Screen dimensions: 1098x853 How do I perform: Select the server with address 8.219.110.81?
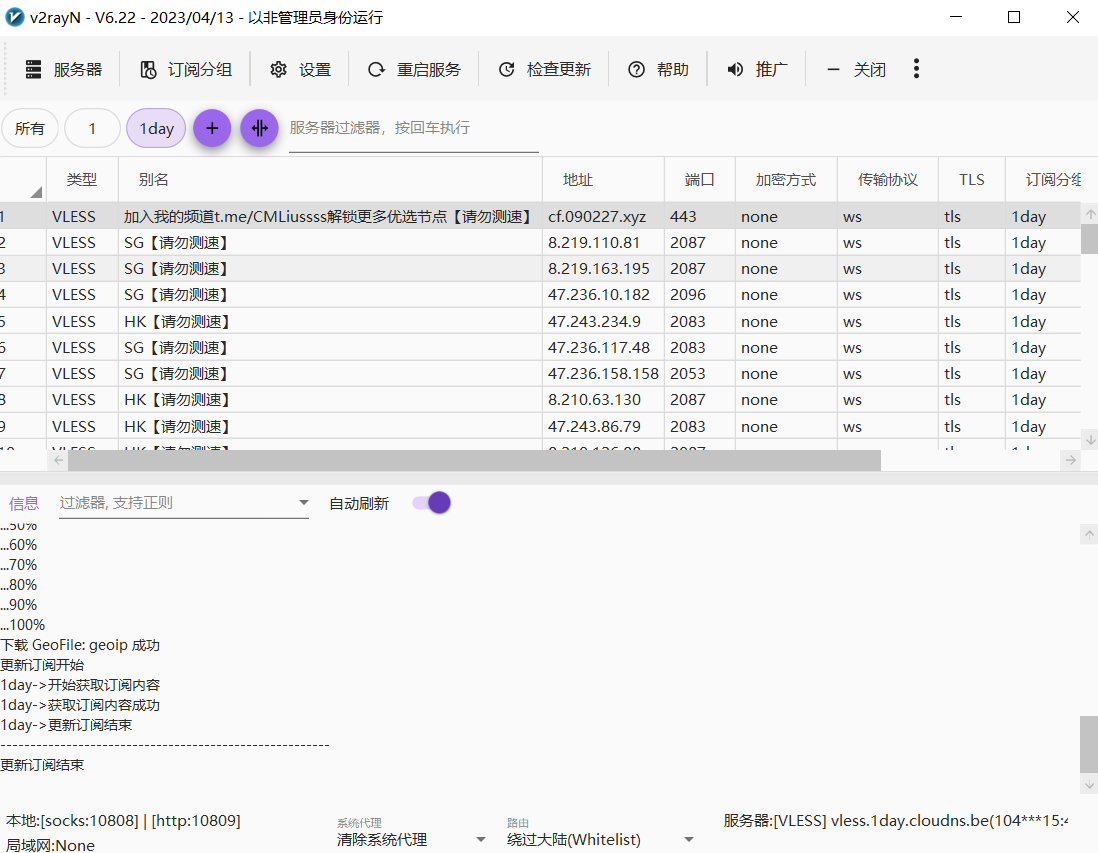click(x=540, y=242)
